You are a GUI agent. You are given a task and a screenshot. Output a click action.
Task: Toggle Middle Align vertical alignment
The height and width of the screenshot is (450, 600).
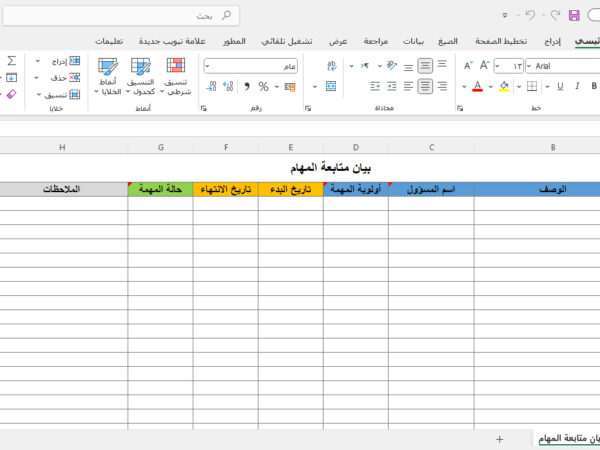[x=425, y=66]
